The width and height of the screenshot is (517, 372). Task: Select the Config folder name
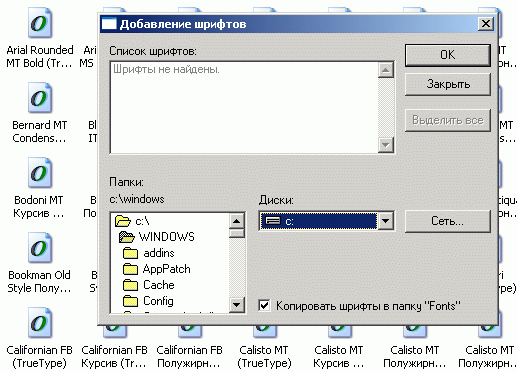click(158, 301)
